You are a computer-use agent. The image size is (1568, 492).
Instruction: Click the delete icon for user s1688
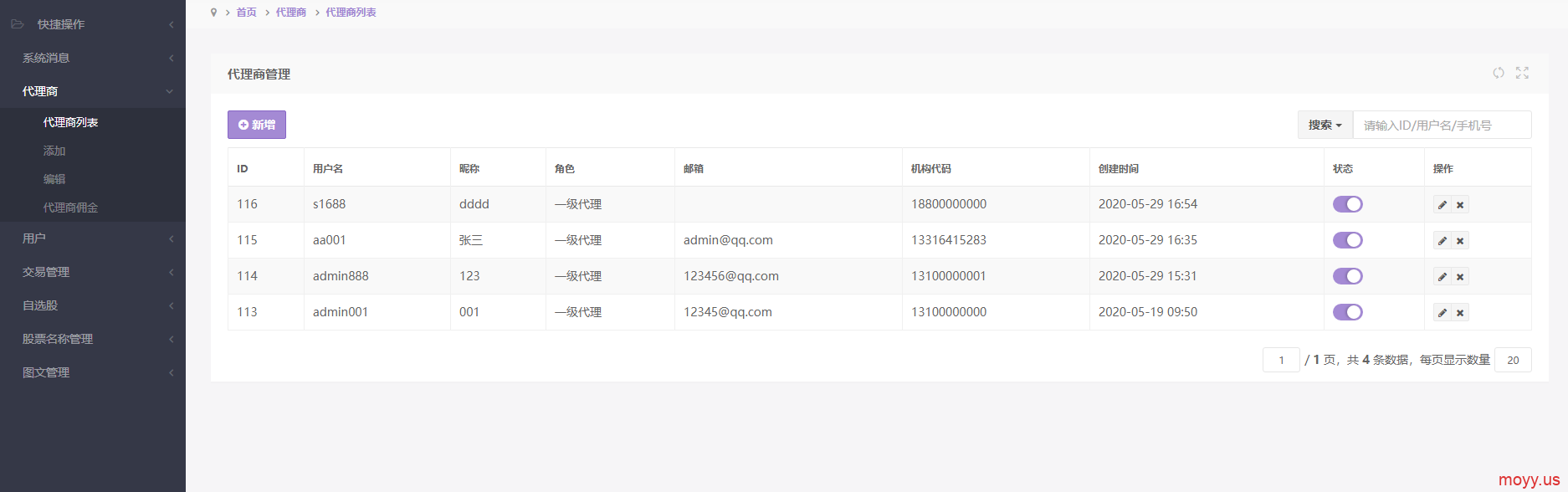point(1460,205)
